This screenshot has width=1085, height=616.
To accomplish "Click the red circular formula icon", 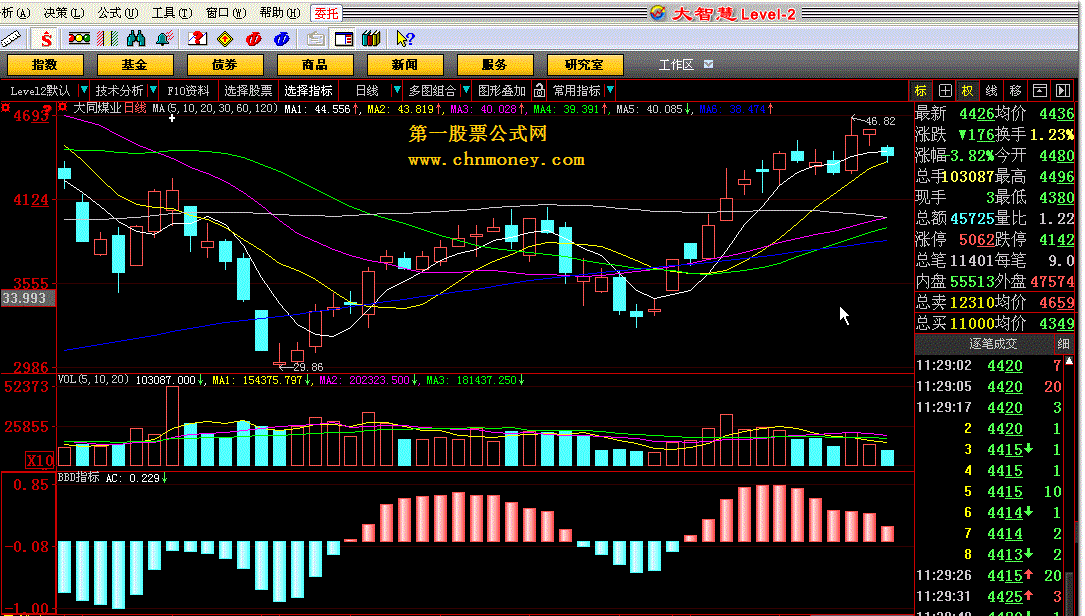I will [253, 39].
